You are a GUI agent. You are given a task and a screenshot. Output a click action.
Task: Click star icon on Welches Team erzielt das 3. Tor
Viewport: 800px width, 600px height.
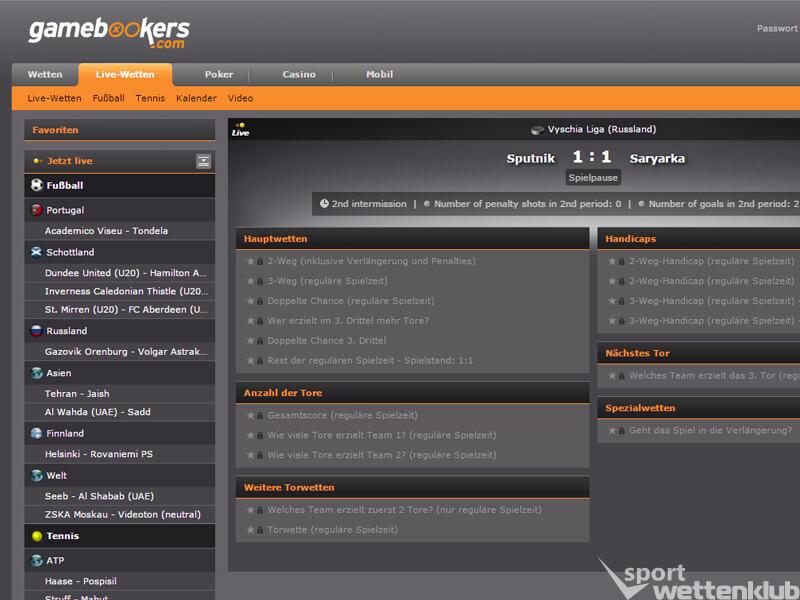(612, 376)
